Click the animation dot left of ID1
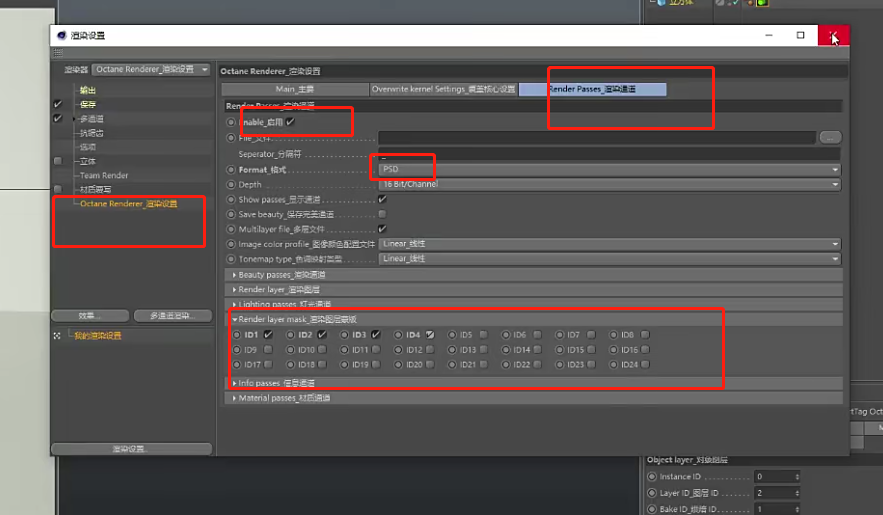 point(237,334)
